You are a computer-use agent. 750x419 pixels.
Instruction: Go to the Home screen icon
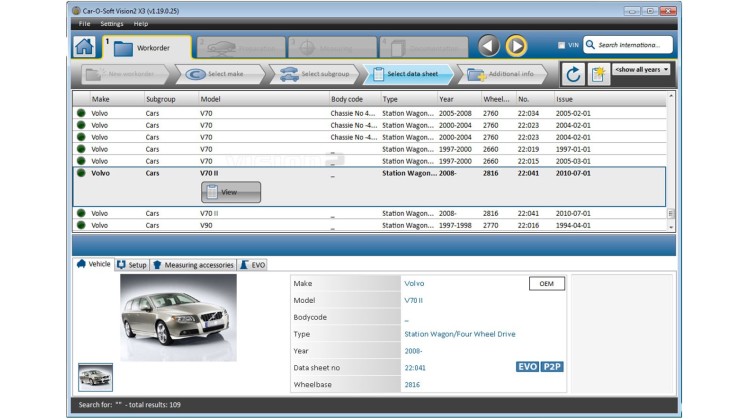click(84, 46)
